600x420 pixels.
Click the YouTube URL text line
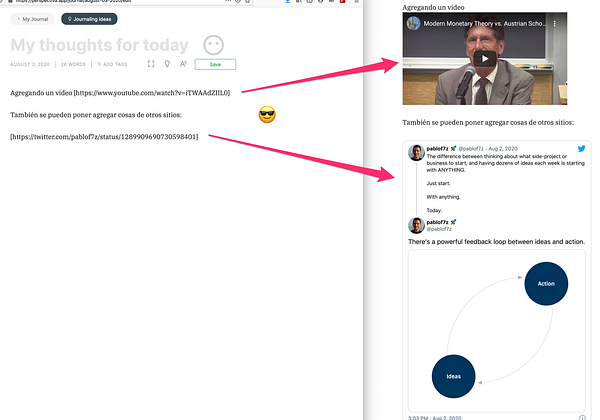pyautogui.click(x=120, y=93)
